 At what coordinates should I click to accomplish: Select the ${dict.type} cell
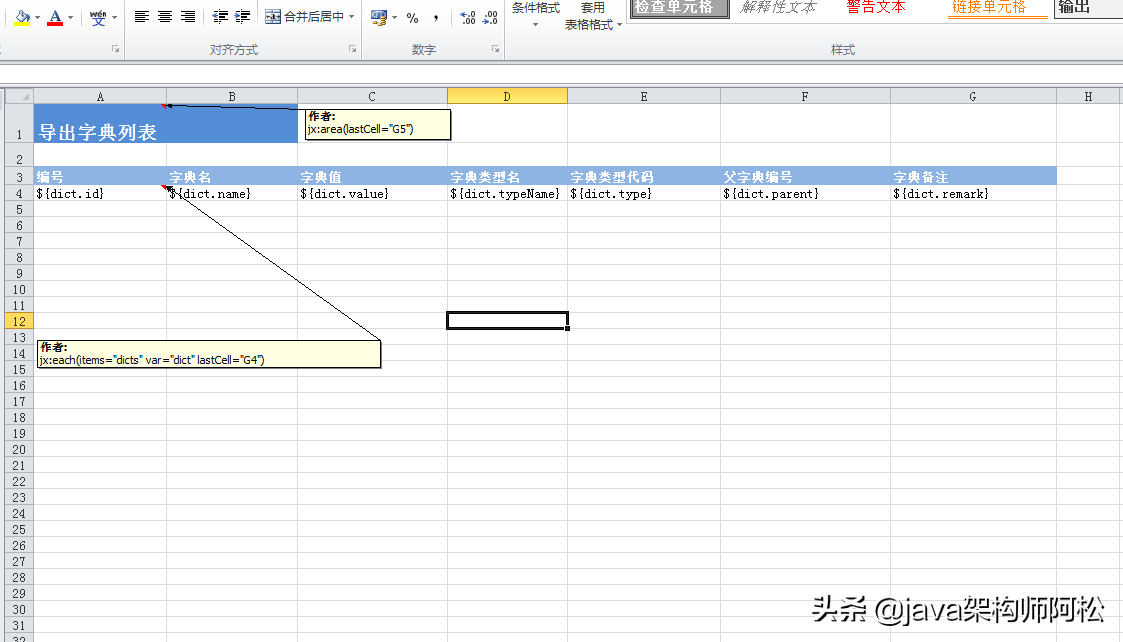pos(644,193)
